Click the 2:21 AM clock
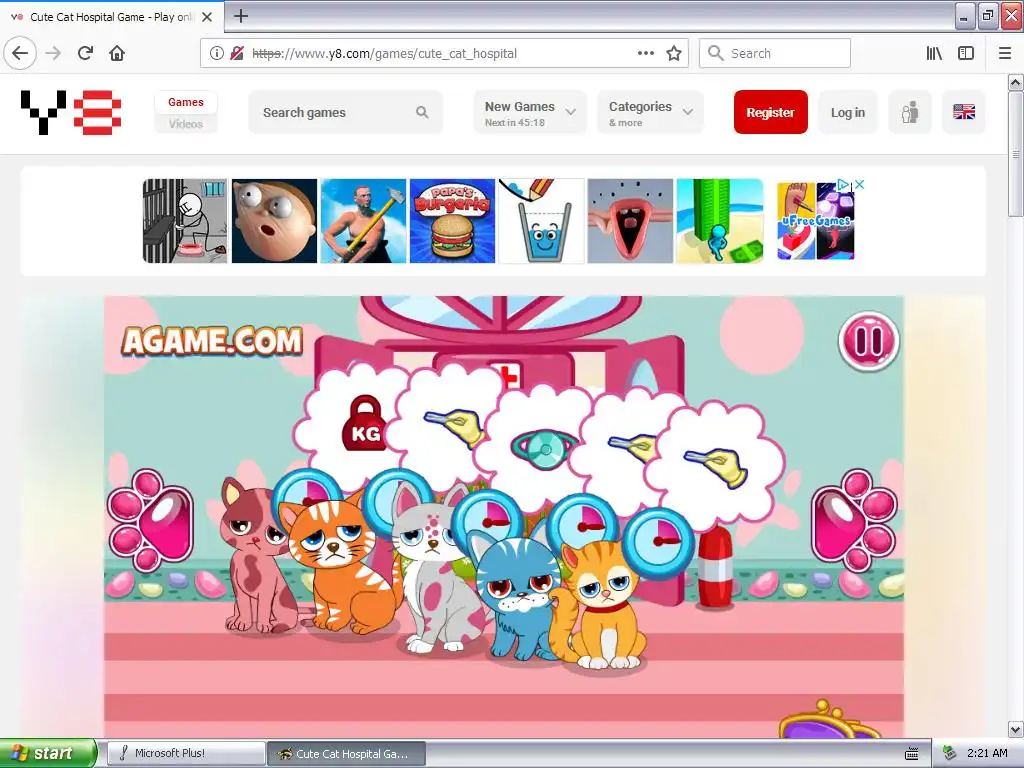This screenshot has height=768, width=1024. pos(987,753)
